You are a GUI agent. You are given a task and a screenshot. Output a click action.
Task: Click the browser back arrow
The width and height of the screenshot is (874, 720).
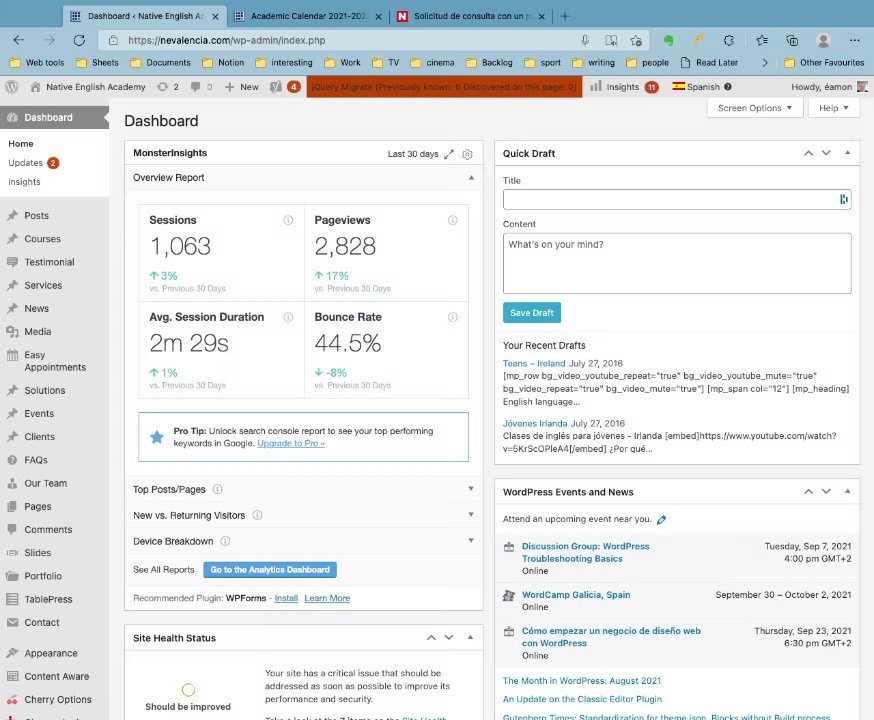(x=19, y=40)
